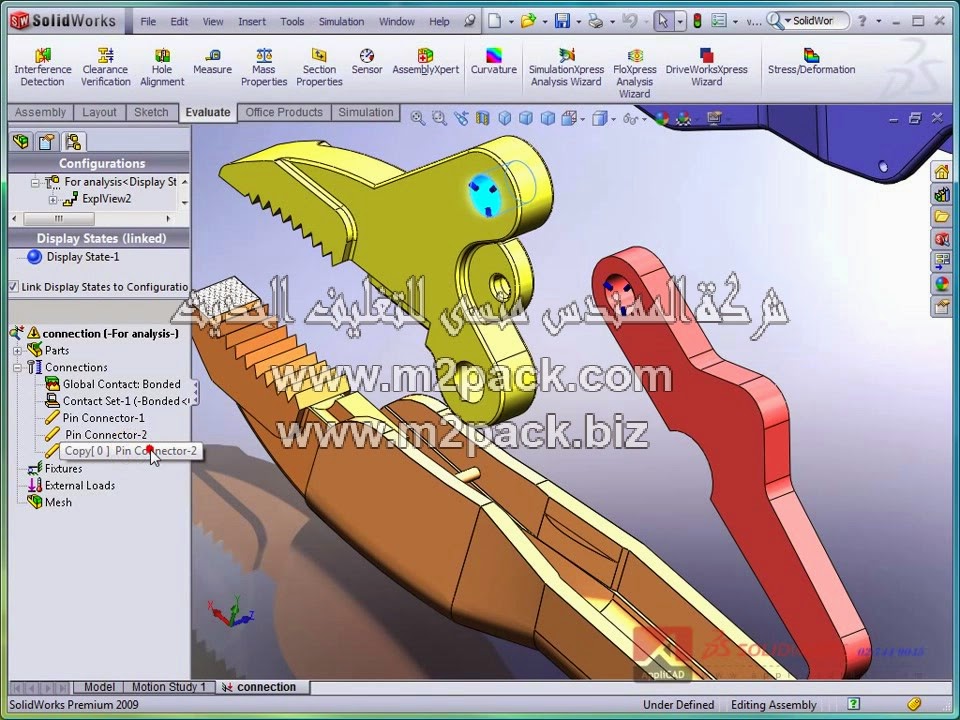Image resolution: width=960 pixels, height=720 pixels.
Task: Start the SimulationXpress Analysis Wizard
Action: [566, 67]
